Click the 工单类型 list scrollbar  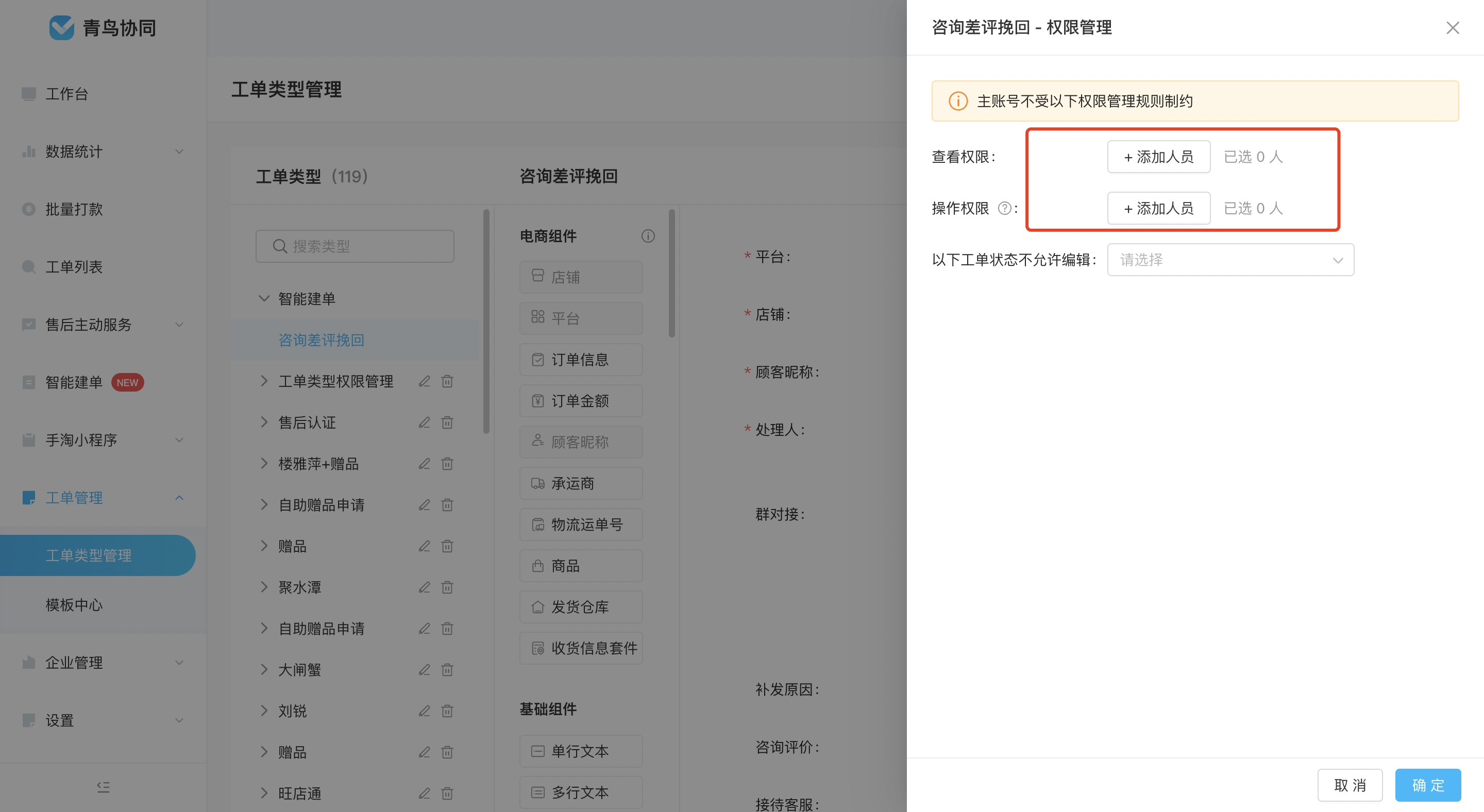pos(486,322)
